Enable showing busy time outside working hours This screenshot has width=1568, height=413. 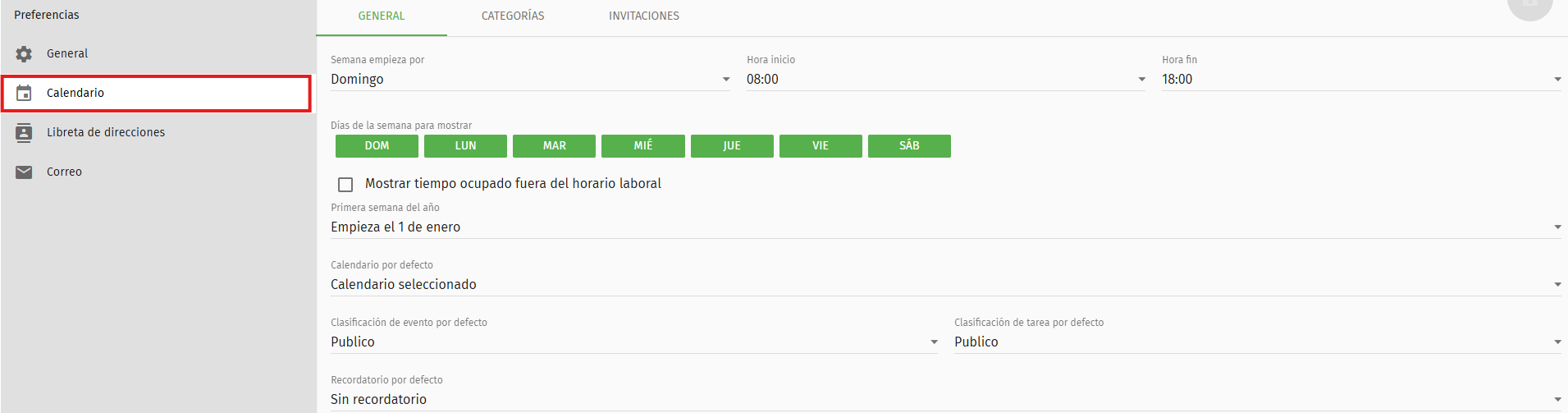(345, 185)
